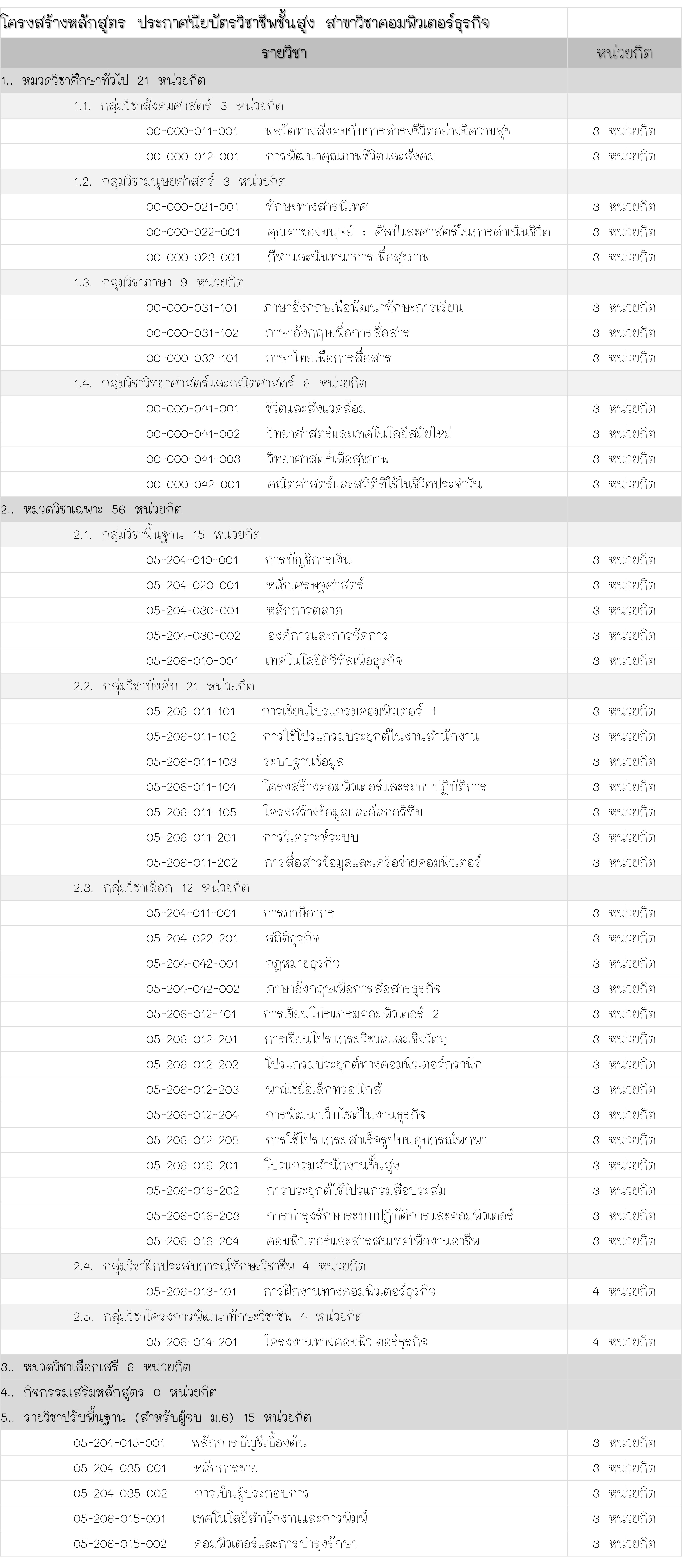
Task: Select section 3 หมวดวิชาเลือกเสรี row
Action: click(341, 1367)
